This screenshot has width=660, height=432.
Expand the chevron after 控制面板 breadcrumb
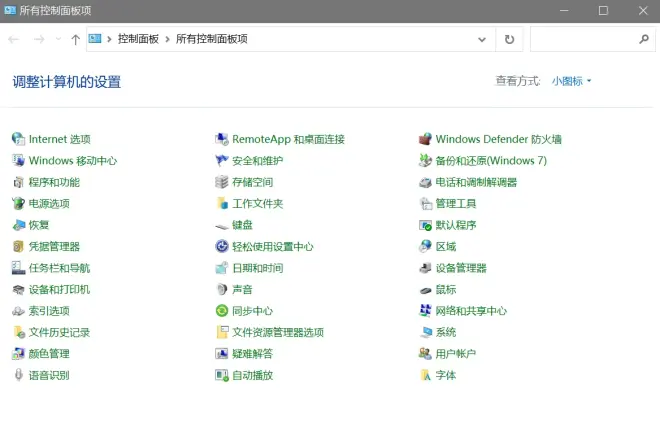(168, 39)
